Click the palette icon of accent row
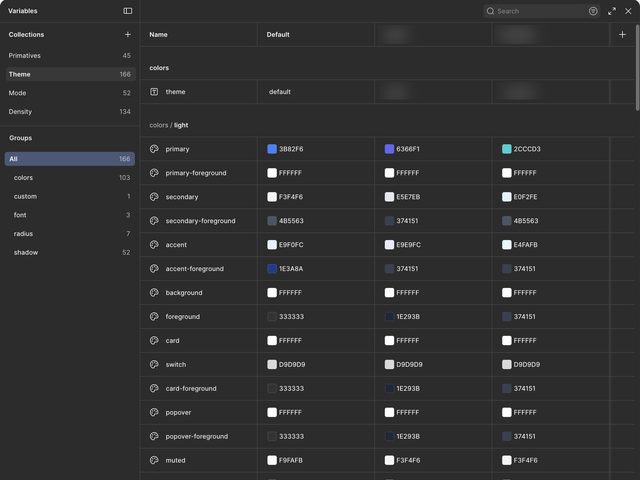 (x=154, y=245)
